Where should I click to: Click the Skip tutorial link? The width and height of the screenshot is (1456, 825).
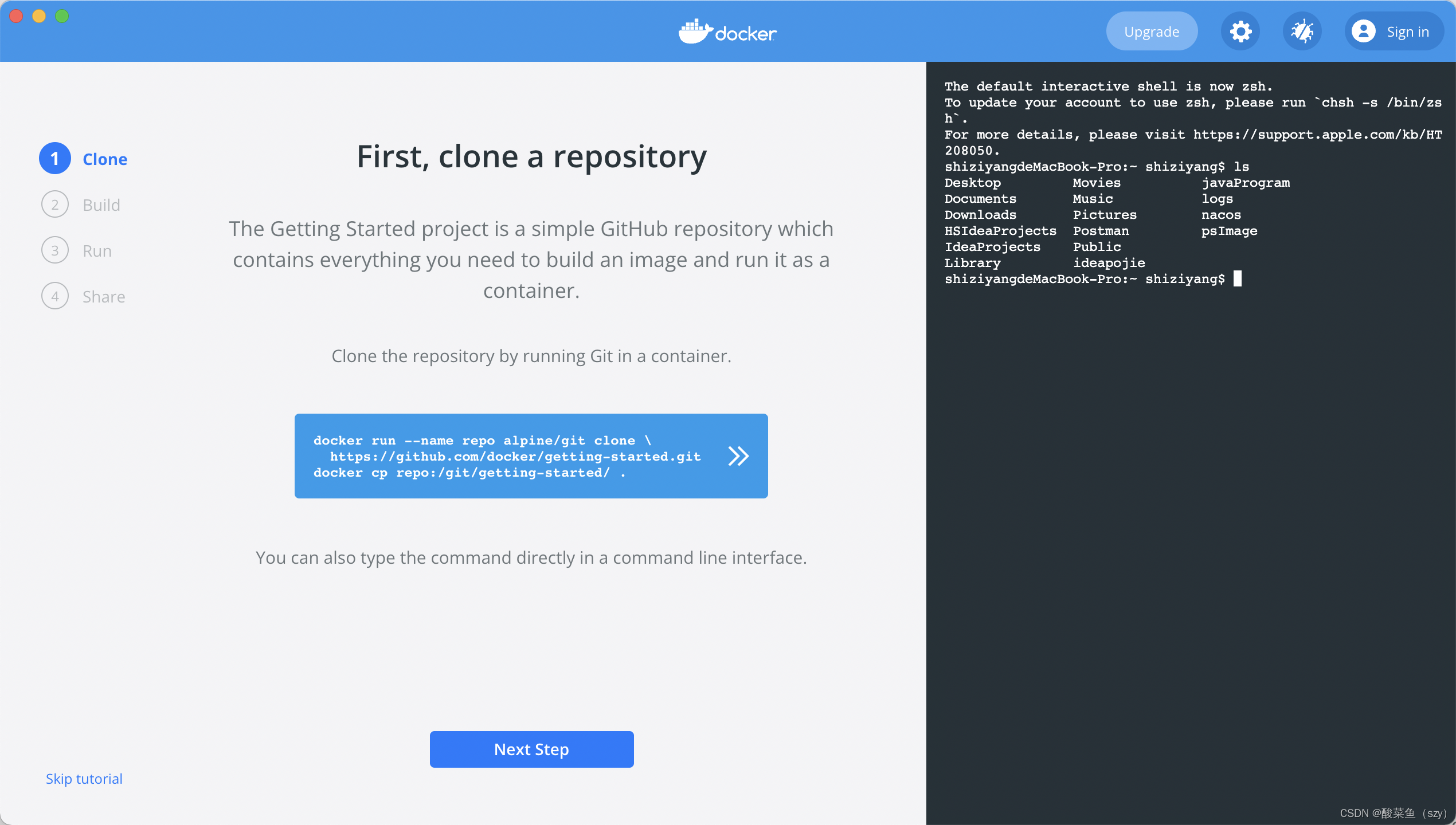(84, 779)
